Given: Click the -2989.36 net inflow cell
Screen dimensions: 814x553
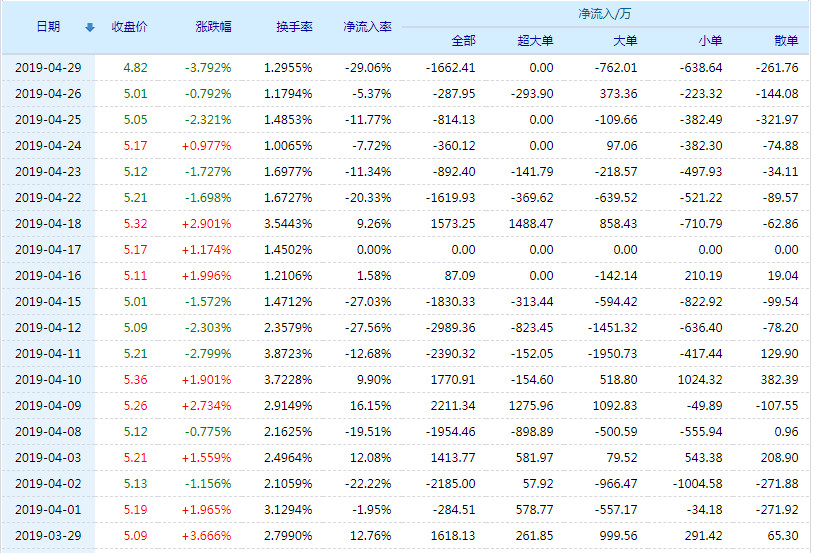Looking at the screenshot, I should coord(448,328).
